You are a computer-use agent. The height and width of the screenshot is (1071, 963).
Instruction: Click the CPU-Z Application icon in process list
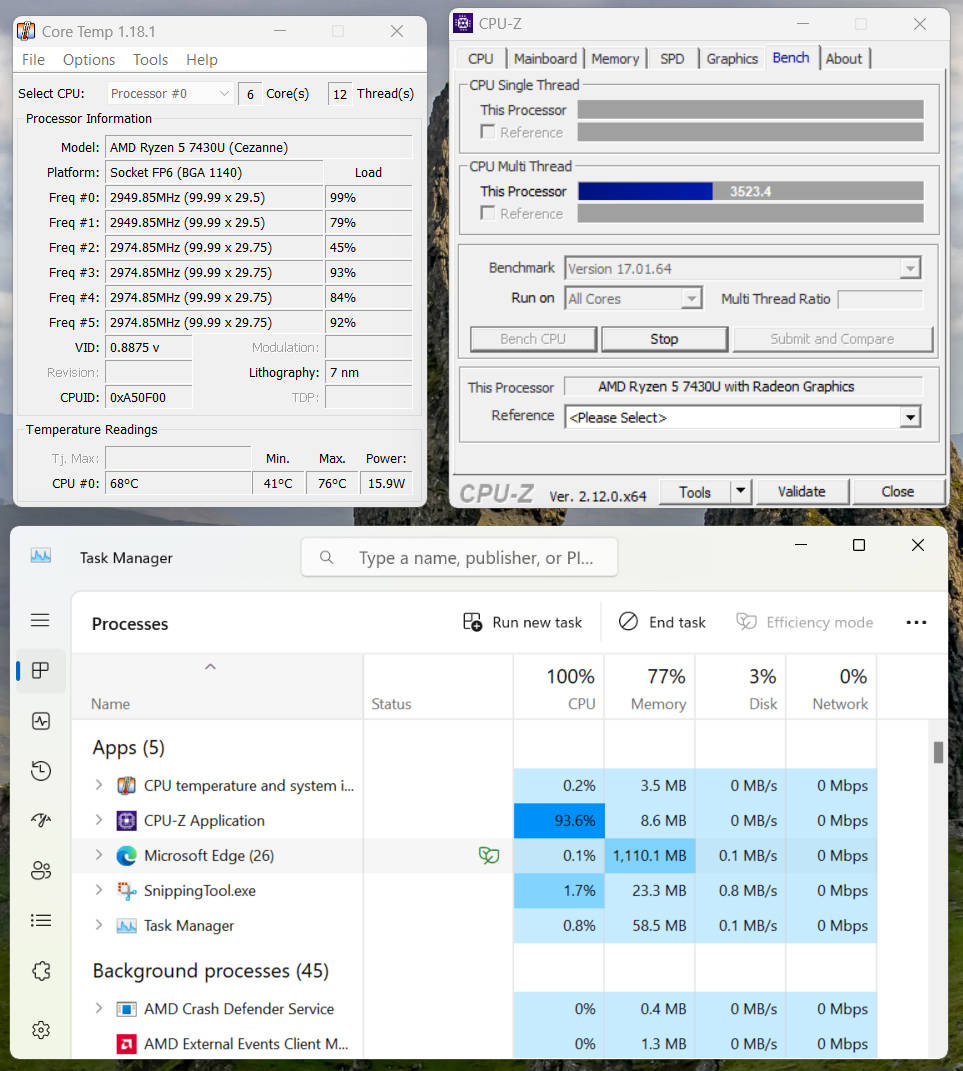pos(126,820)
